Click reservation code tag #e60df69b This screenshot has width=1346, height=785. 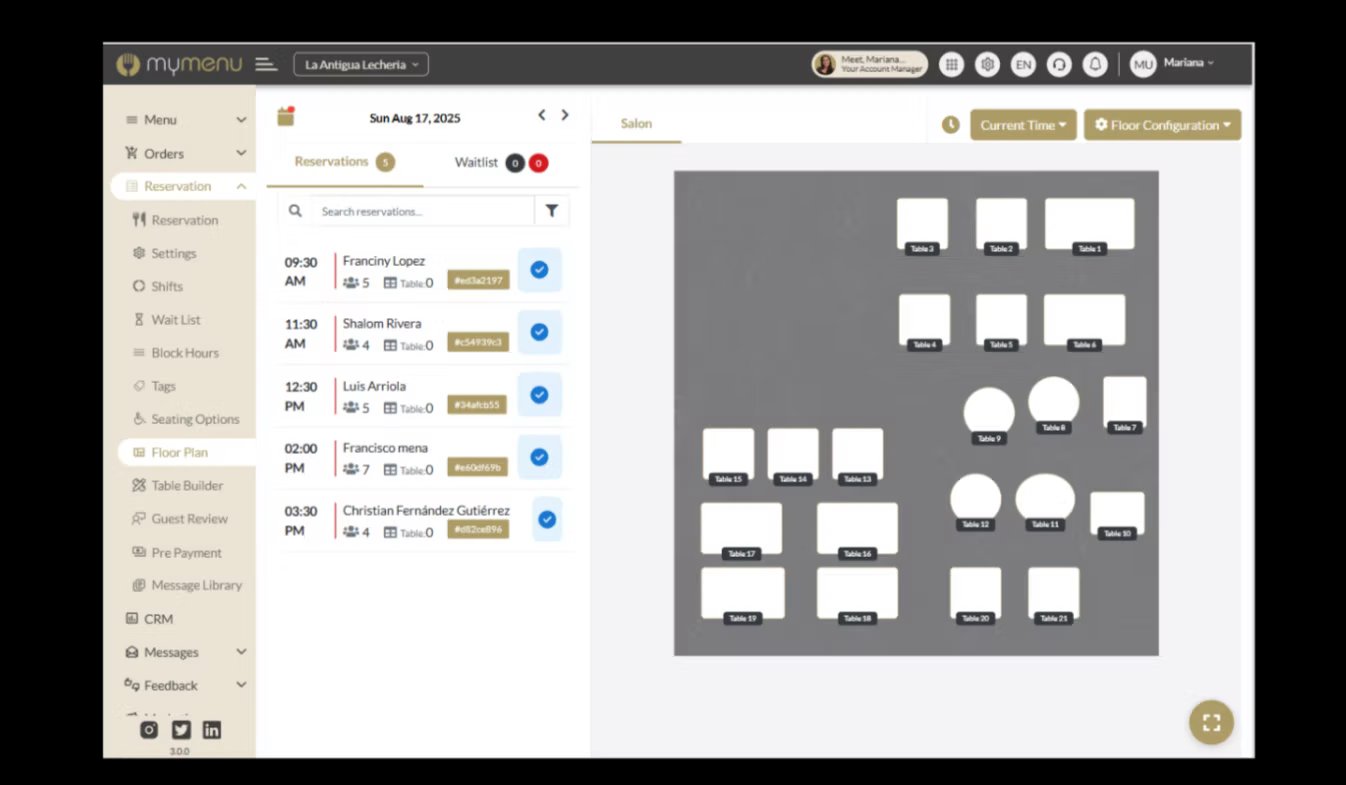click(x=478, y=467)
